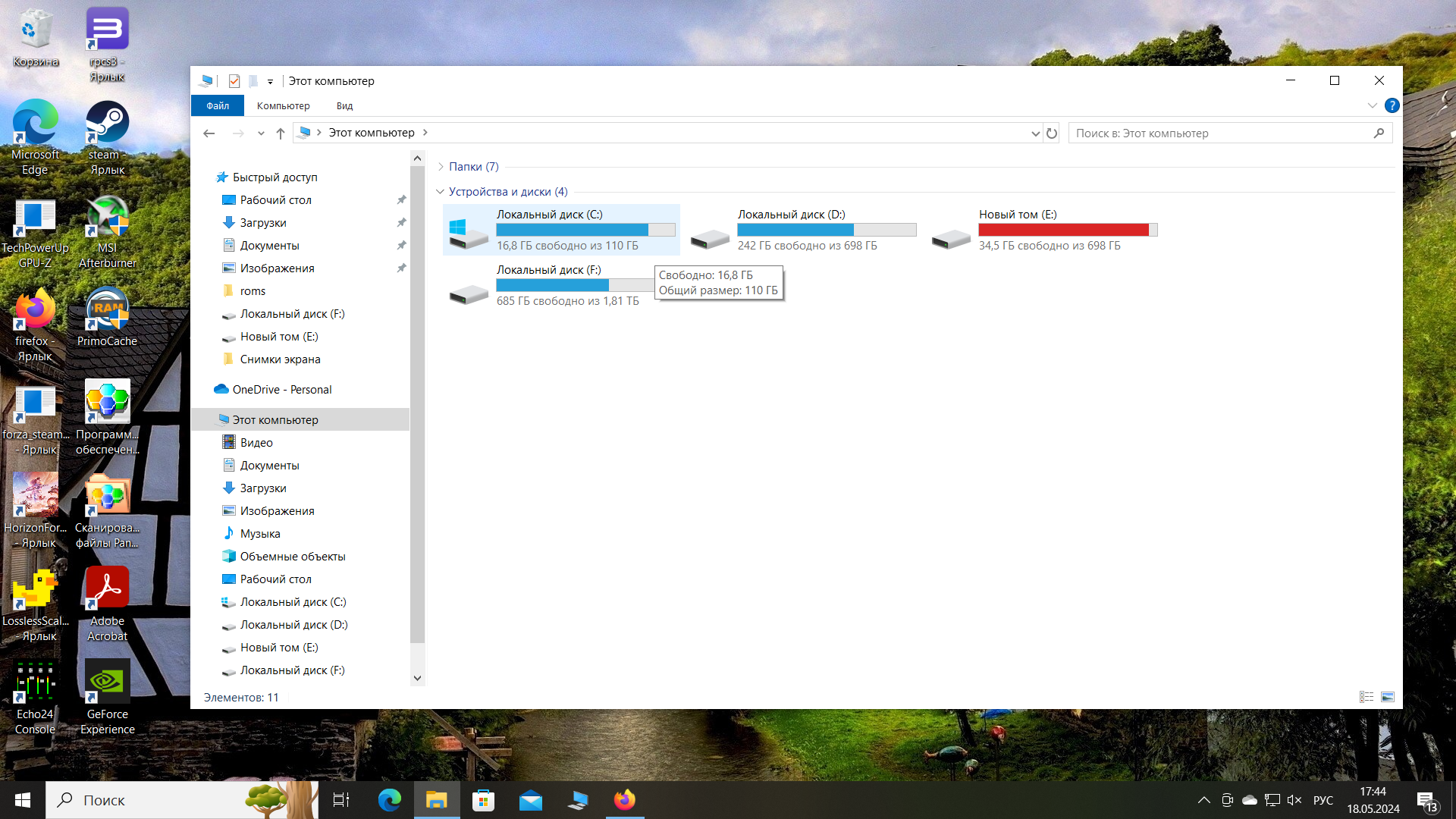
Task: Open the Help question mark icon
Action: click(x=1392, y=105)
